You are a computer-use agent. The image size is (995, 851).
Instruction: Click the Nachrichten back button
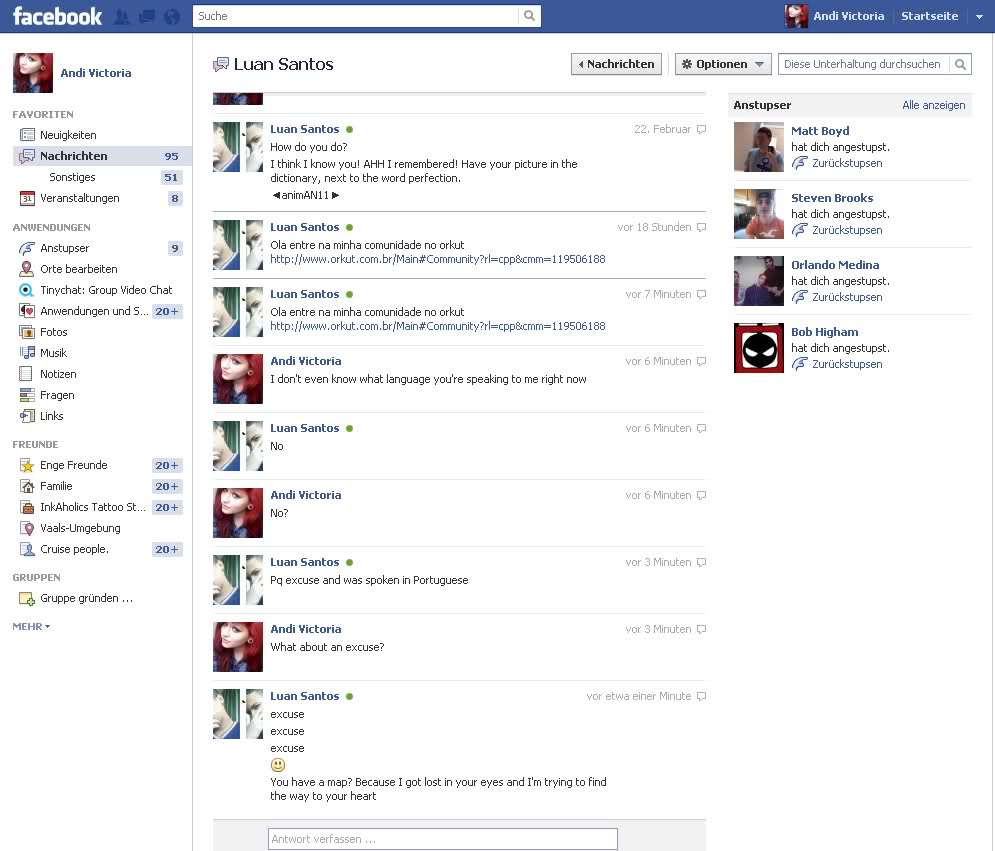[616, 64]
